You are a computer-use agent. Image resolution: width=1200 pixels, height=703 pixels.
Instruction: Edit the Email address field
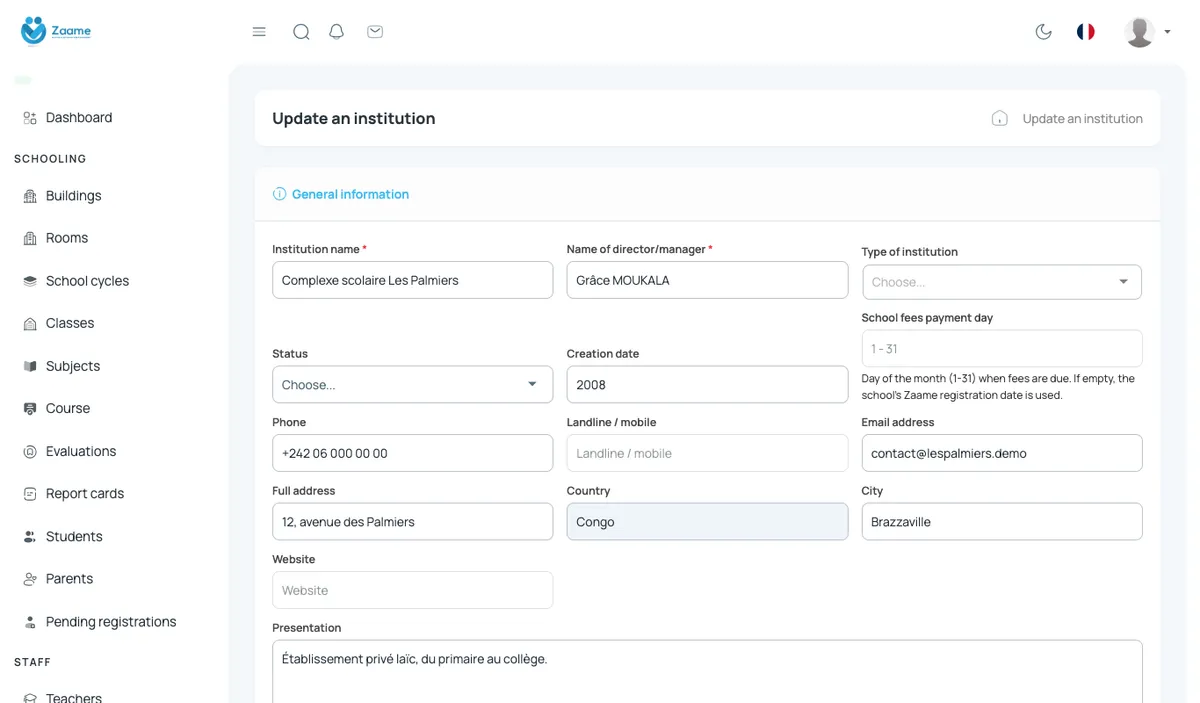1002,453
